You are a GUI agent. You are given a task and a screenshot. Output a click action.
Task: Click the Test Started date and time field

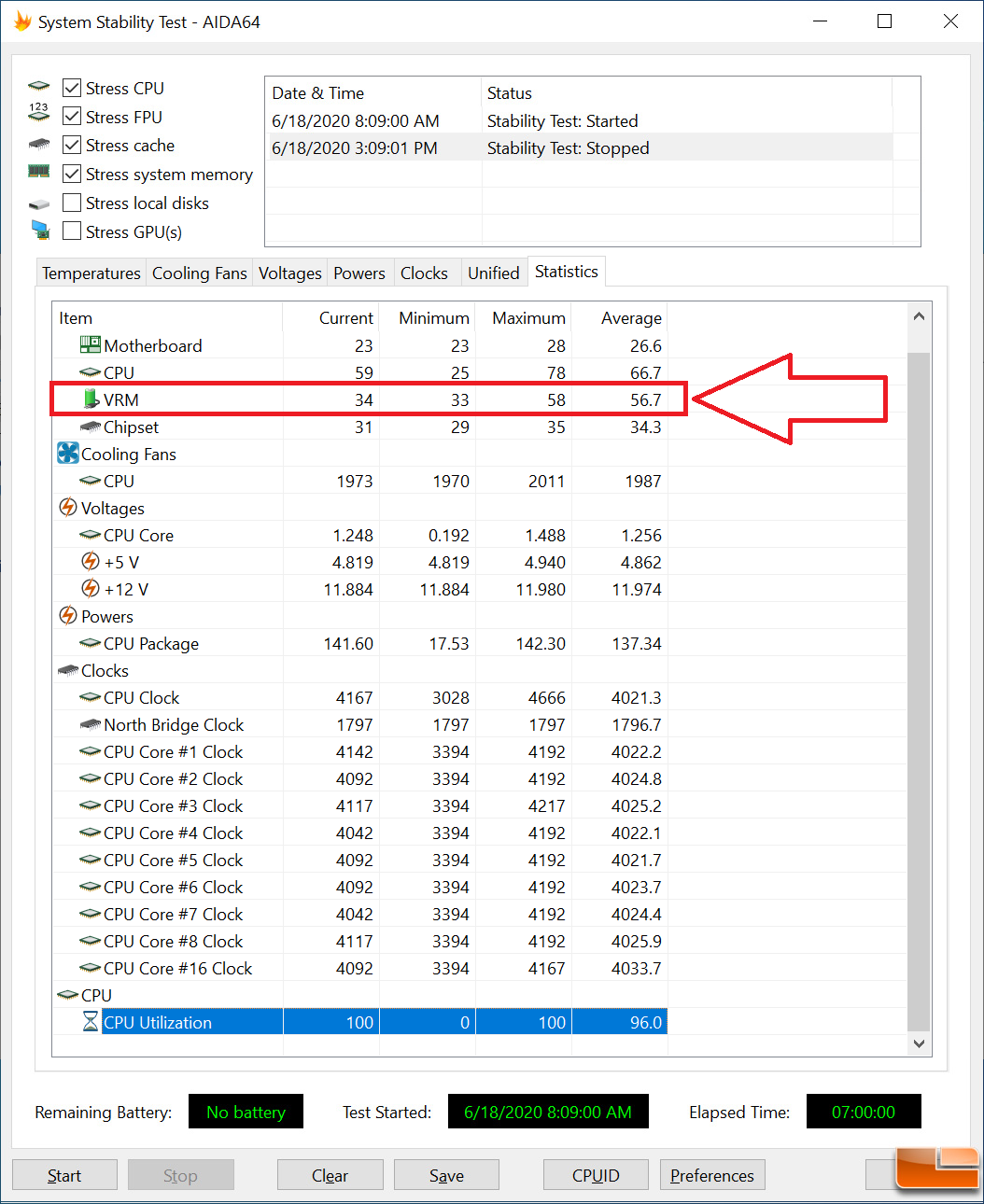pos(548,1112)
